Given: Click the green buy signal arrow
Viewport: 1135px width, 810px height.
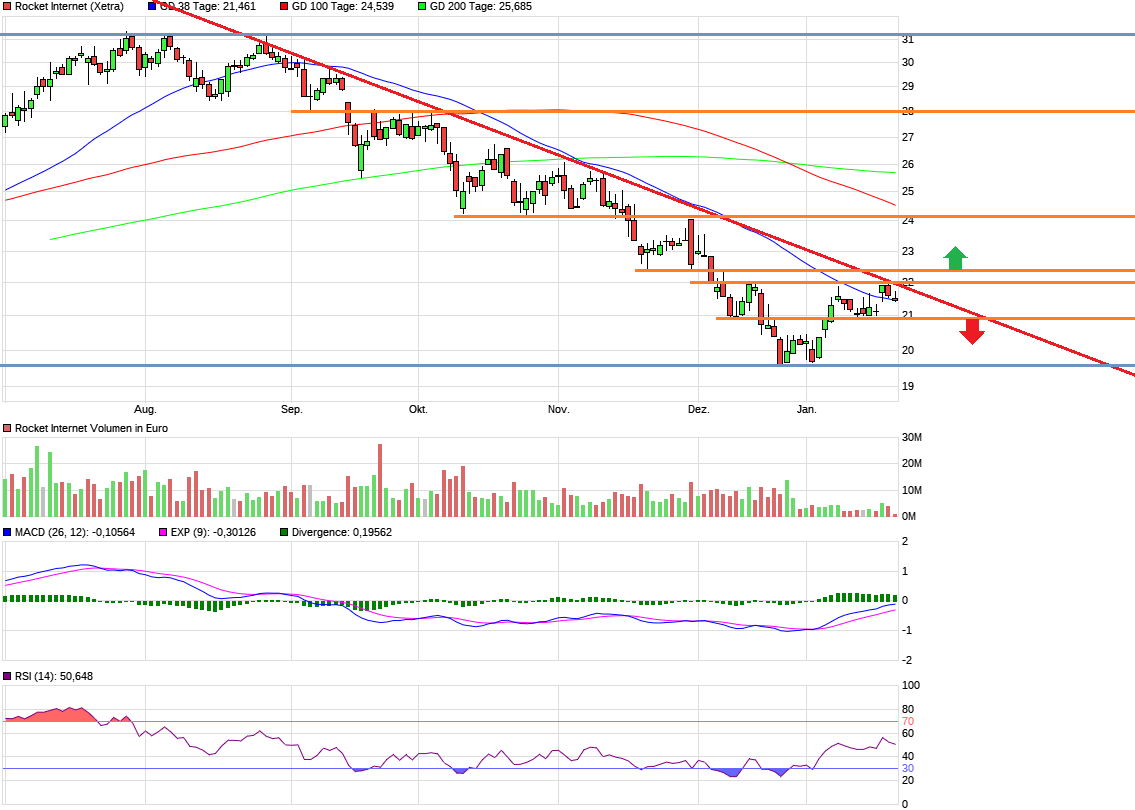Looking at the screenshot, I should pyautogui.click(x=954, y=256).
